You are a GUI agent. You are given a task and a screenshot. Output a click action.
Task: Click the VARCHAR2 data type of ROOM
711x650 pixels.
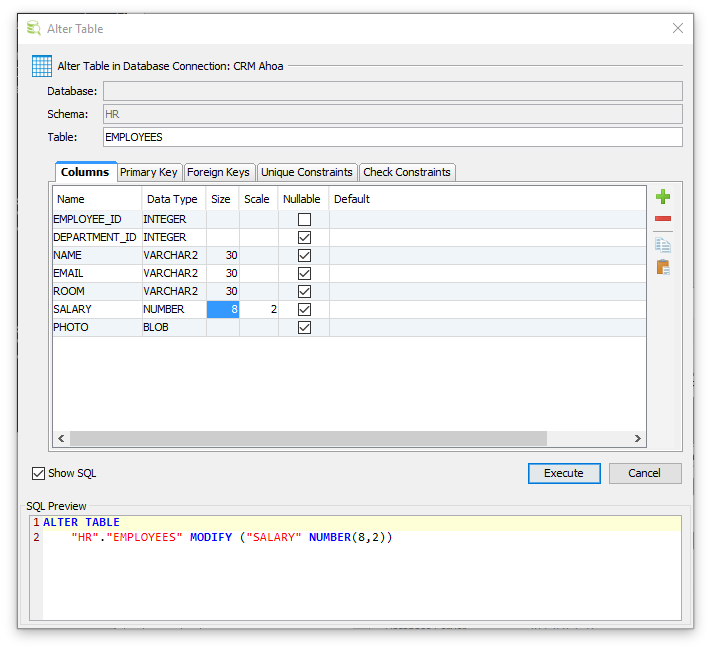pyautogui.click(x=174, y=291)
